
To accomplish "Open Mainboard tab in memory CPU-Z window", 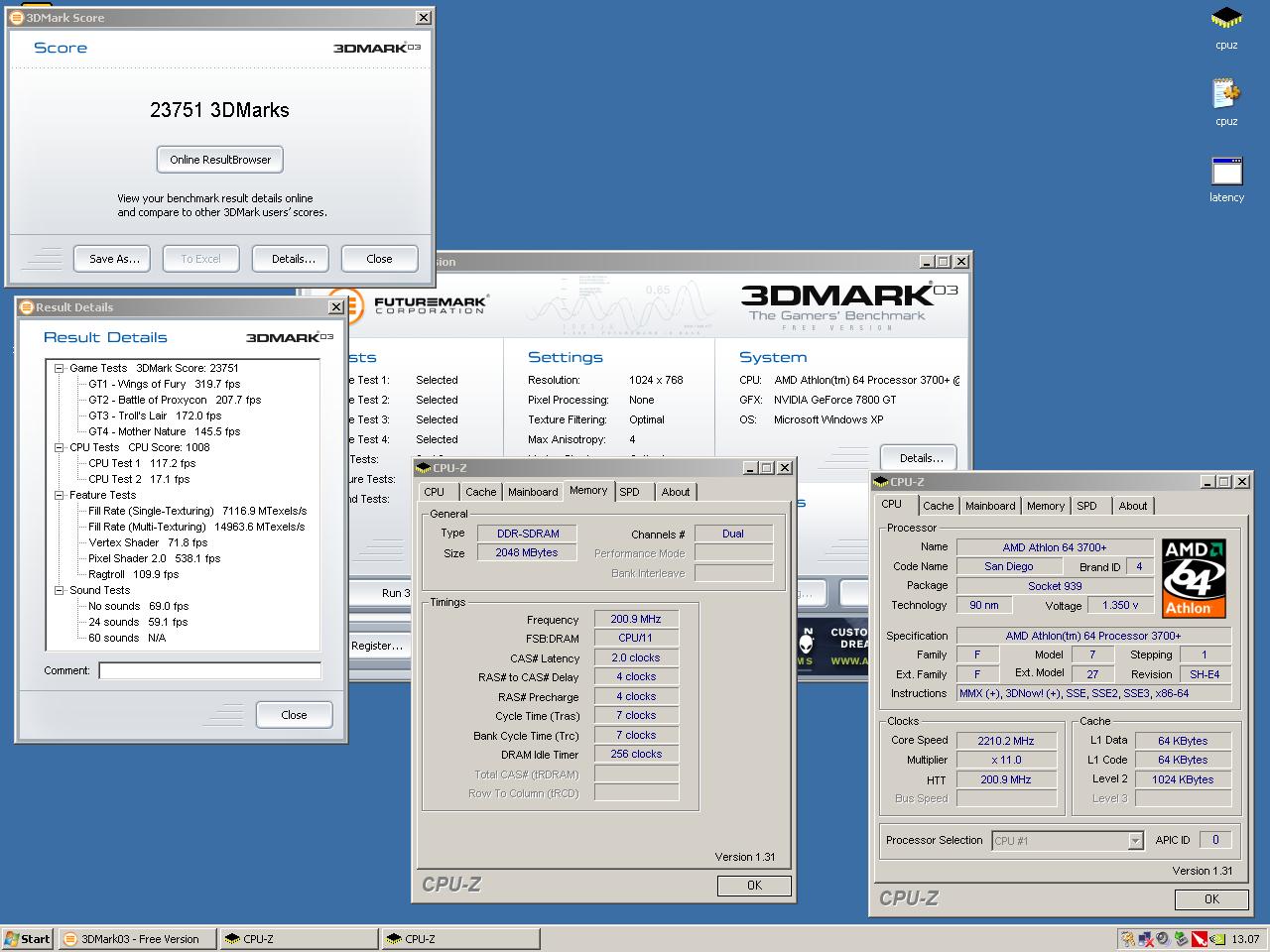I will [533, 492].
